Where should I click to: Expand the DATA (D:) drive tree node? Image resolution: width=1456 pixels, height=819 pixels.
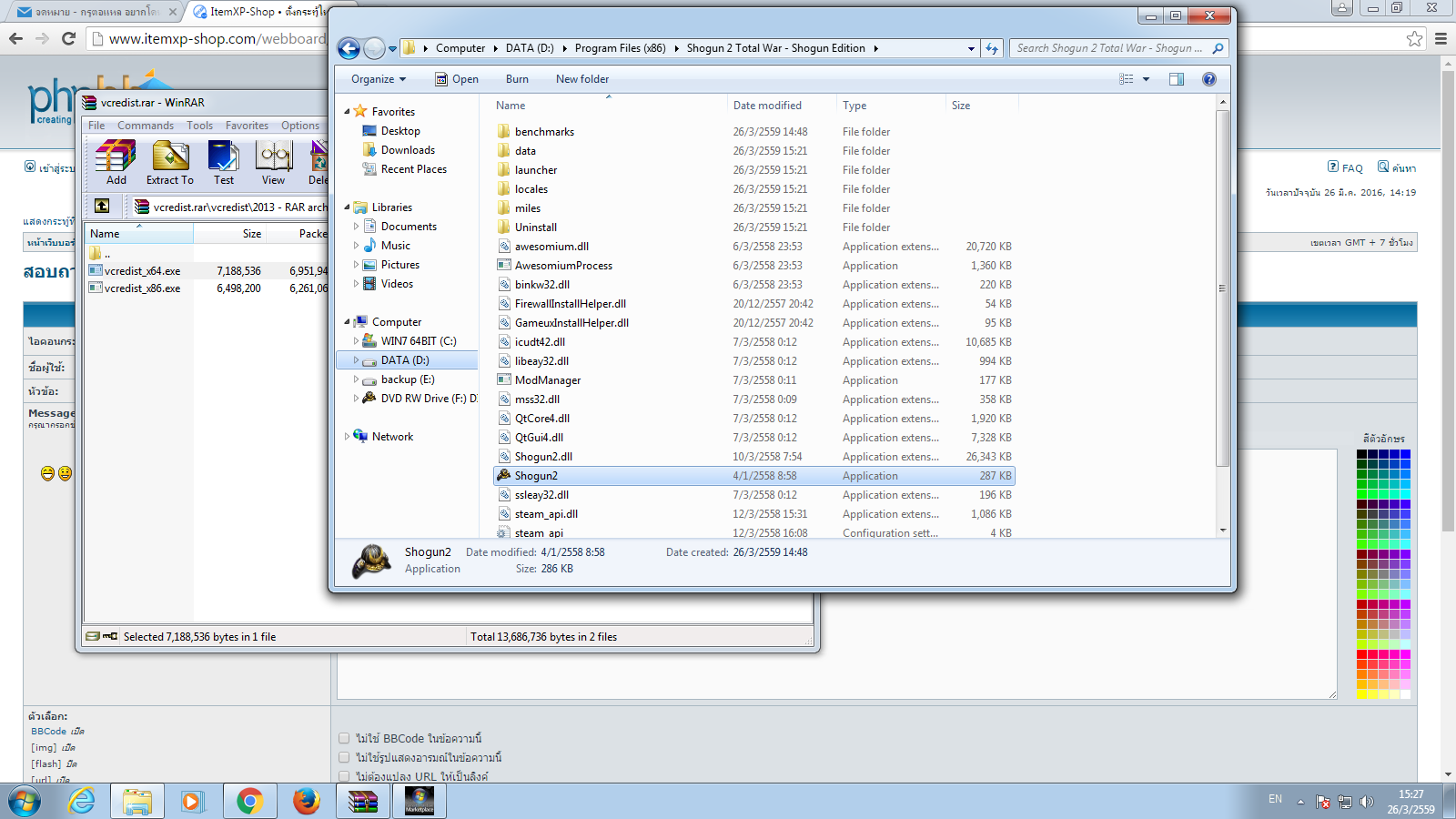click(356, 360)
